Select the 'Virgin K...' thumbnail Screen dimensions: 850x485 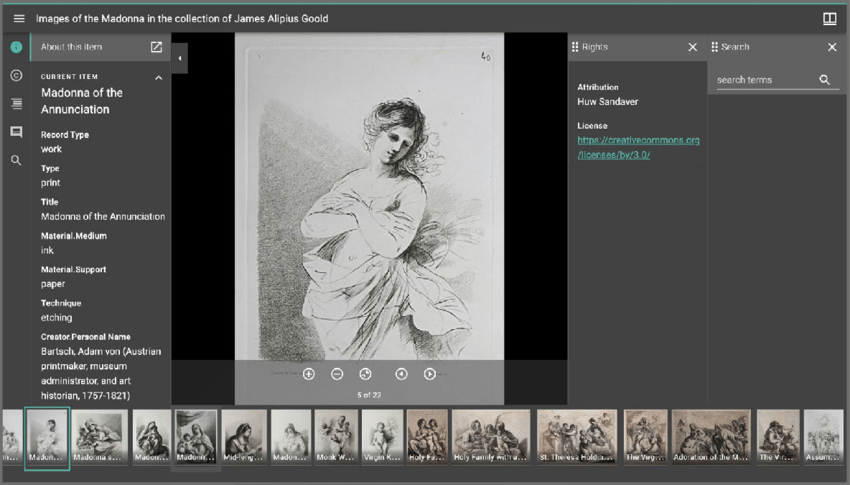tap(382, 437)
